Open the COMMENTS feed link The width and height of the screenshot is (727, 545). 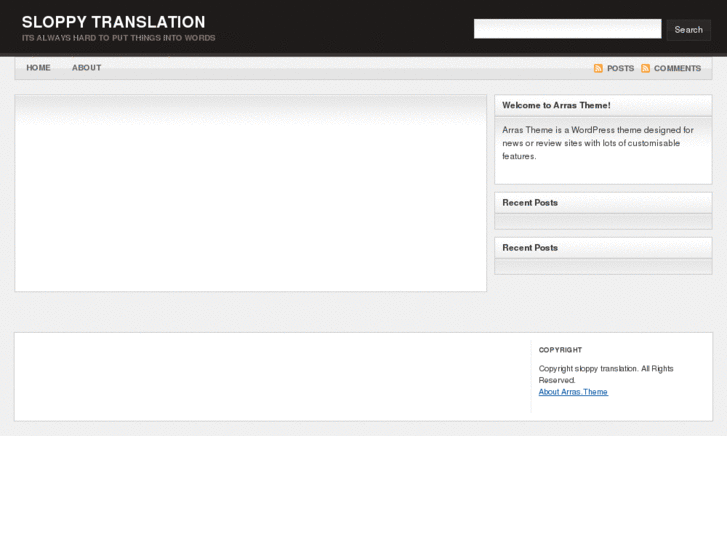coord(677,68)
